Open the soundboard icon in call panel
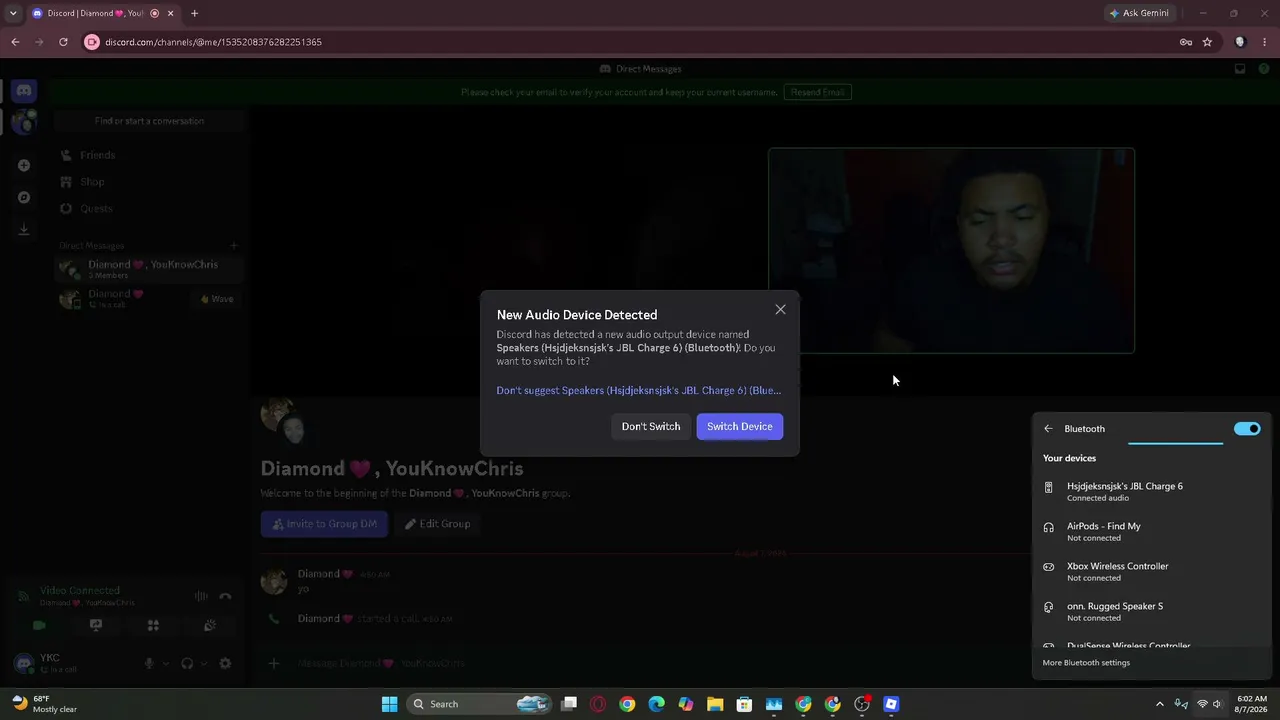Screen dimensions: 1280x720 coord(210,626)
